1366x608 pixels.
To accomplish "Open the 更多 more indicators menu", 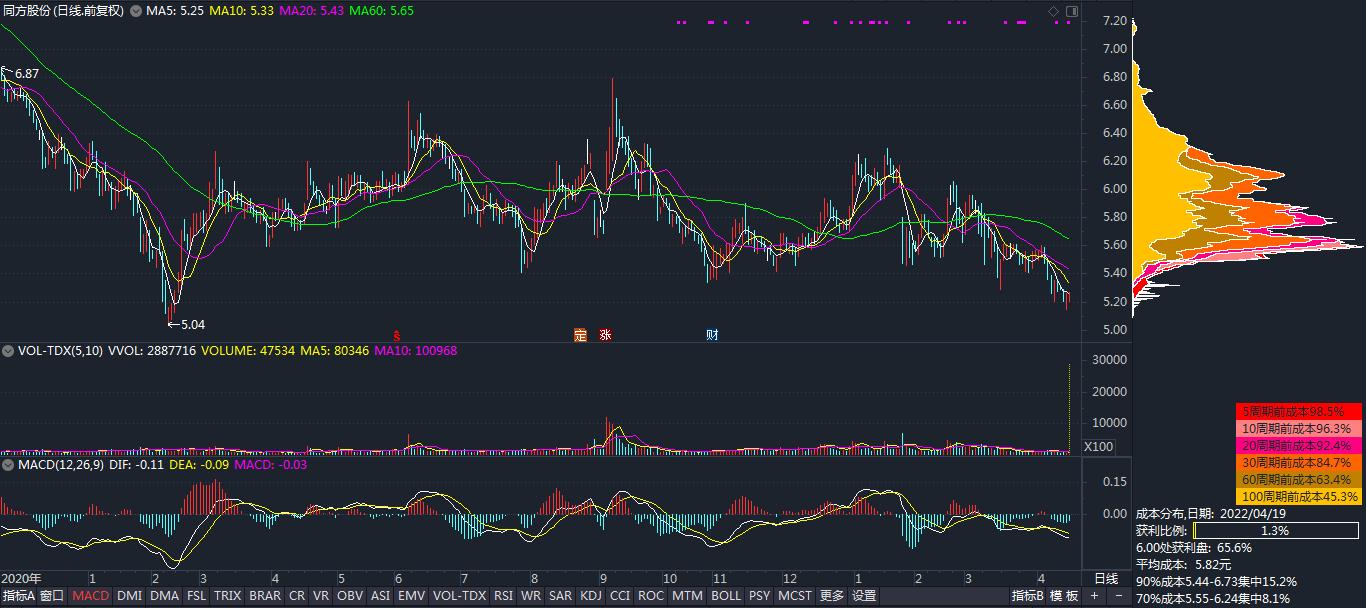I will (x=832, y=596).
